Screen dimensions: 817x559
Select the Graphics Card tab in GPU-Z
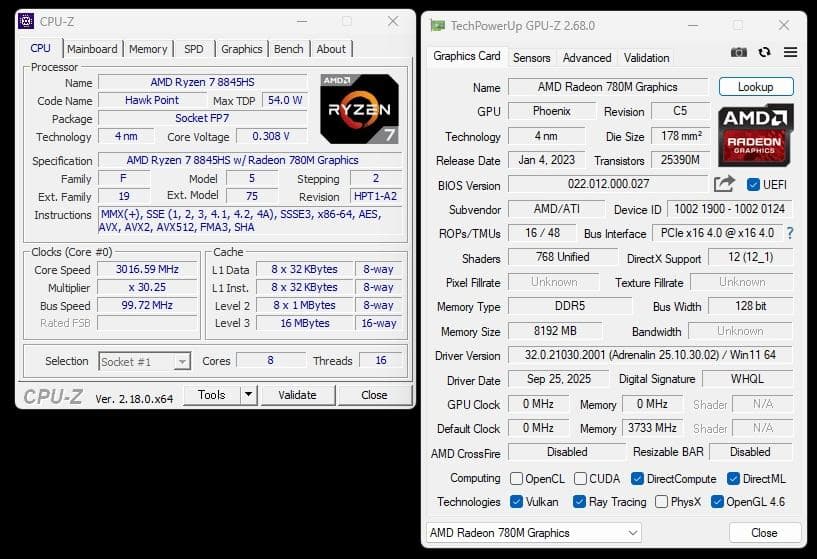(x=467, y=56)
